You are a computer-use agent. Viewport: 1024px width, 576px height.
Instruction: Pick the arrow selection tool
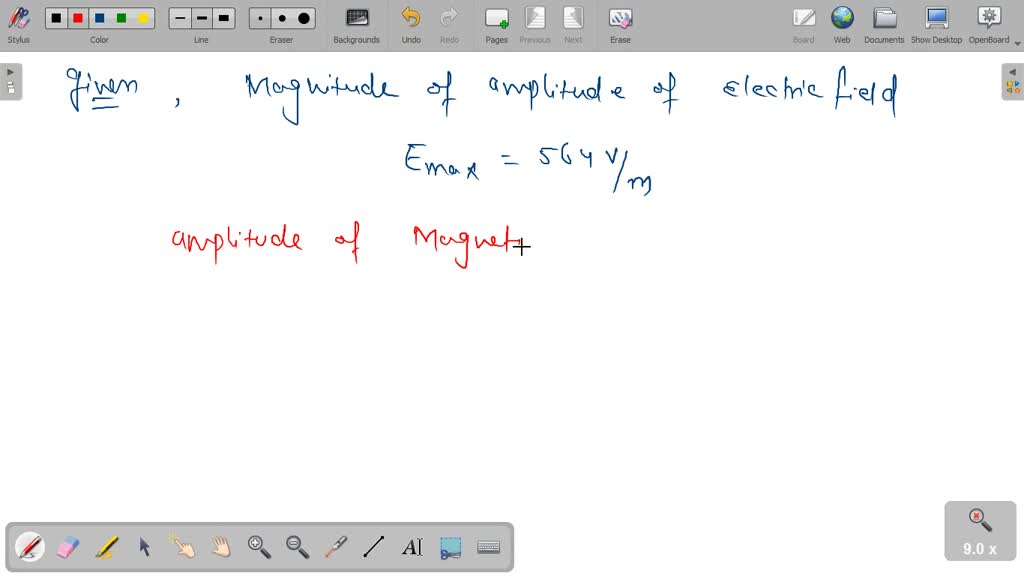pos(144,547)
